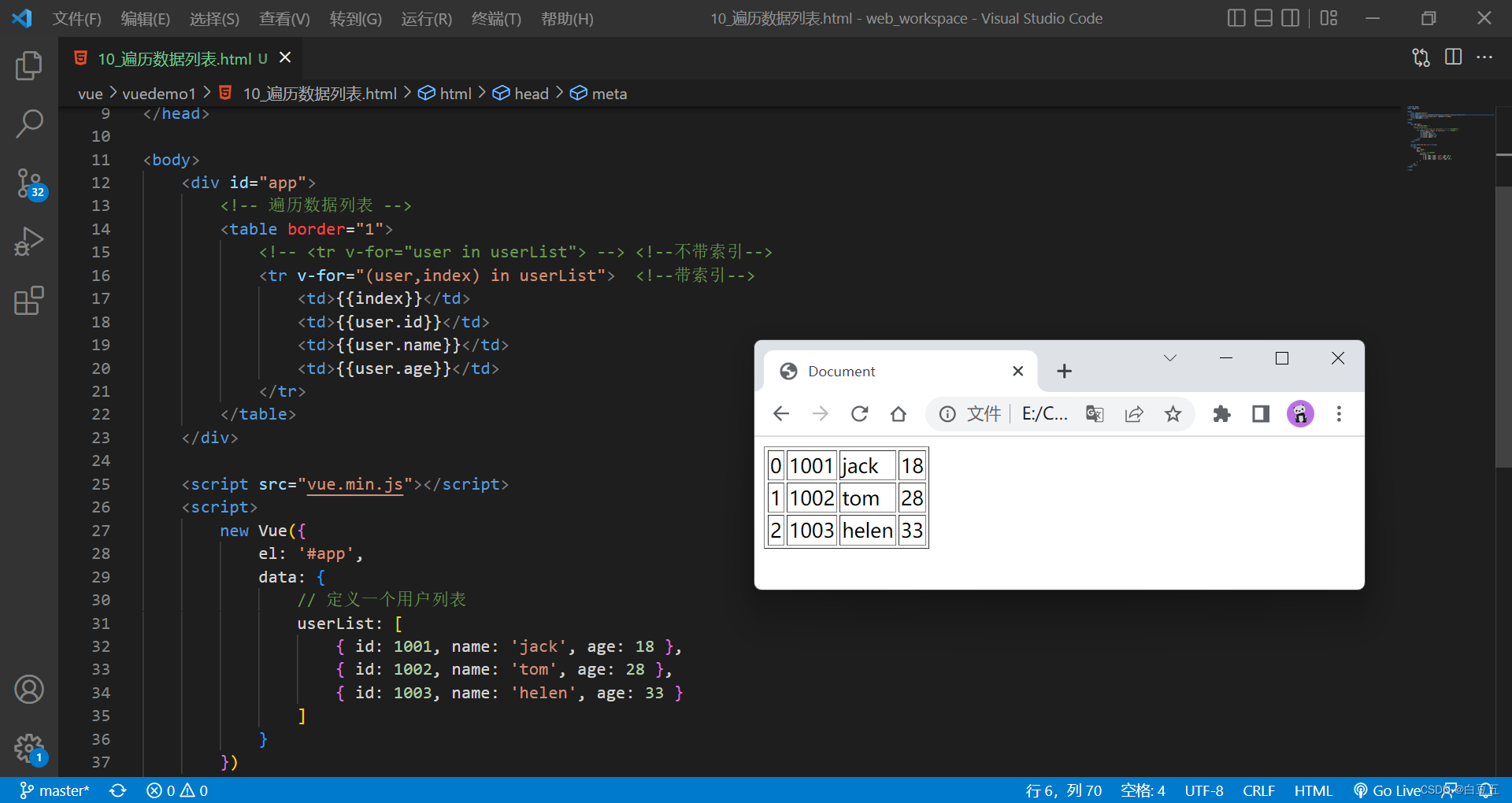Click the vue.min.js script link in code
This screenshot has width=1512, height=803.
coord(354,484)
